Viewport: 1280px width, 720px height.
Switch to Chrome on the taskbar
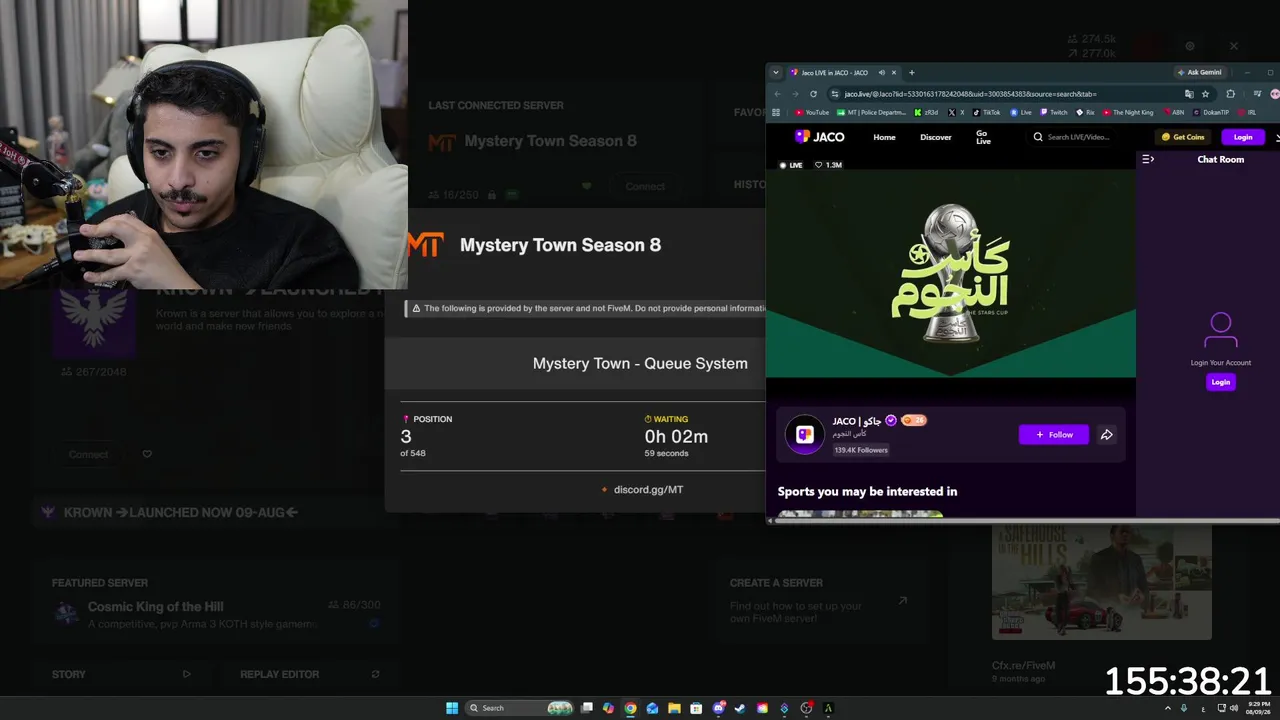(x=630, y=708)
